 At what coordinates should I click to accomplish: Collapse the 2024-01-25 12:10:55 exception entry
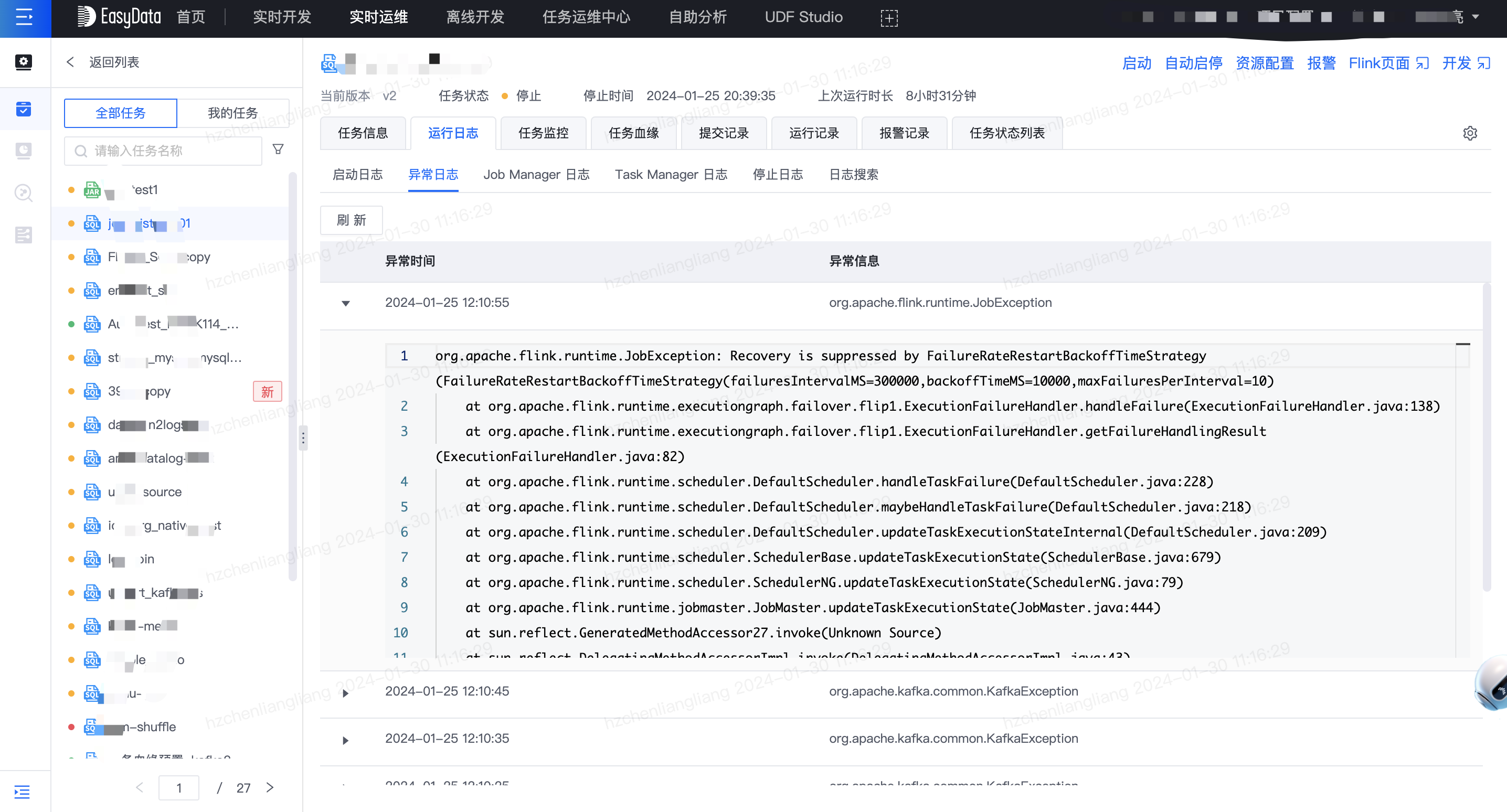[345, 303]
